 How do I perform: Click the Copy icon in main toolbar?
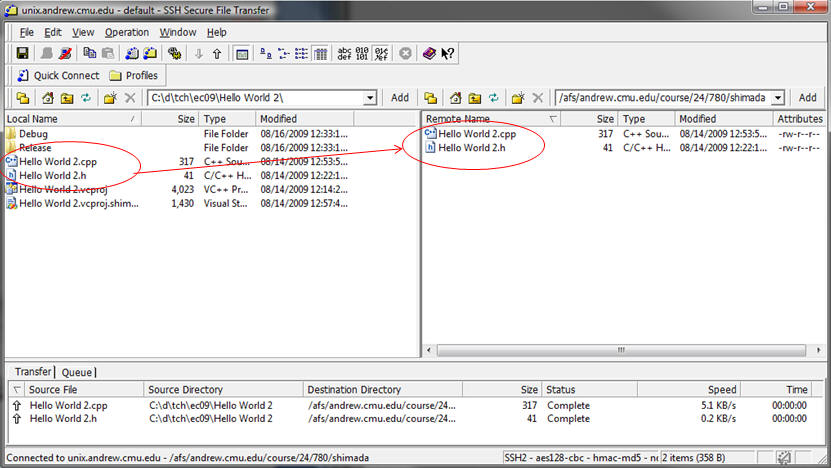point(90,53)
